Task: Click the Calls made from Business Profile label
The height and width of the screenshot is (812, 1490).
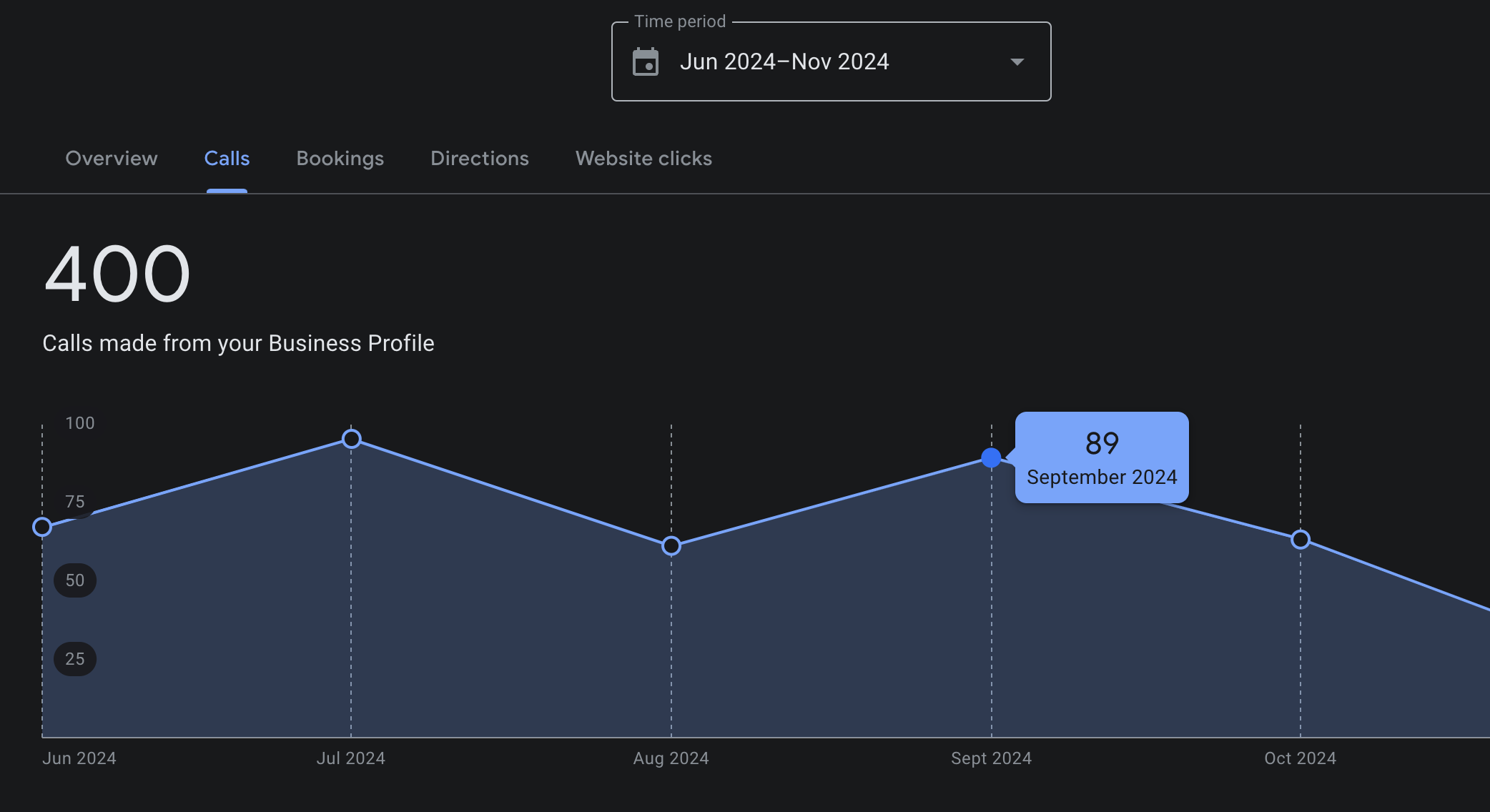Action: click(x=239, y=343)
